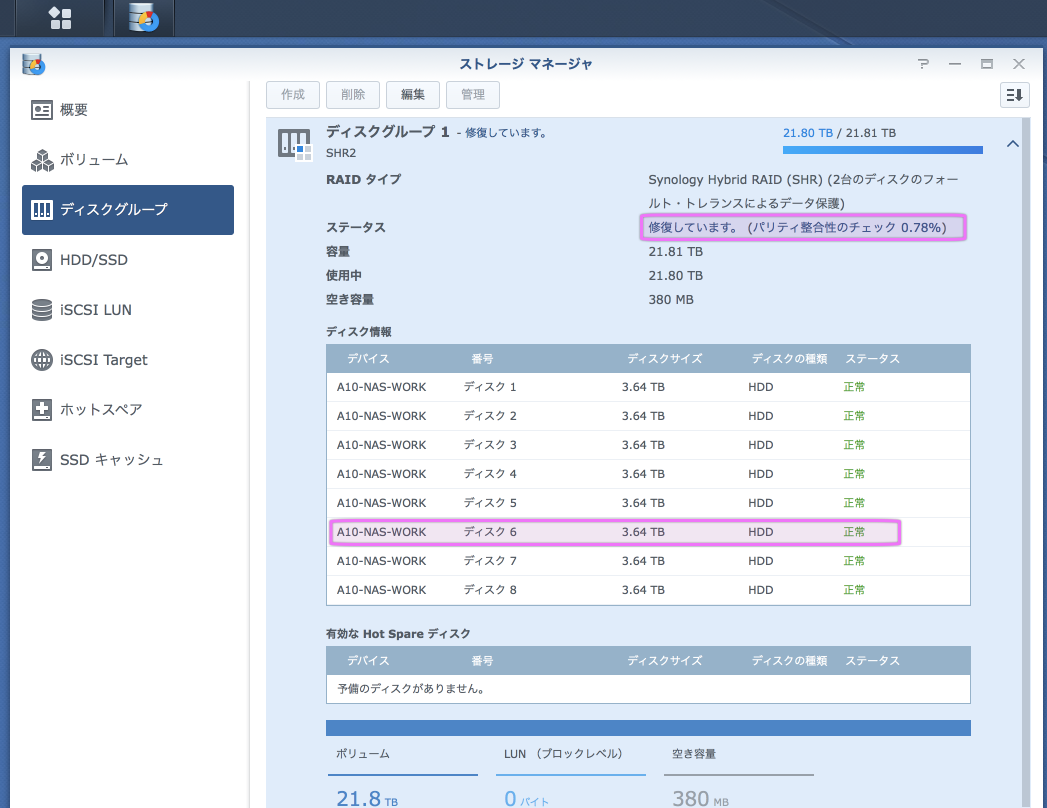
Task: Click the 管理 button
Action: point(473,95)
